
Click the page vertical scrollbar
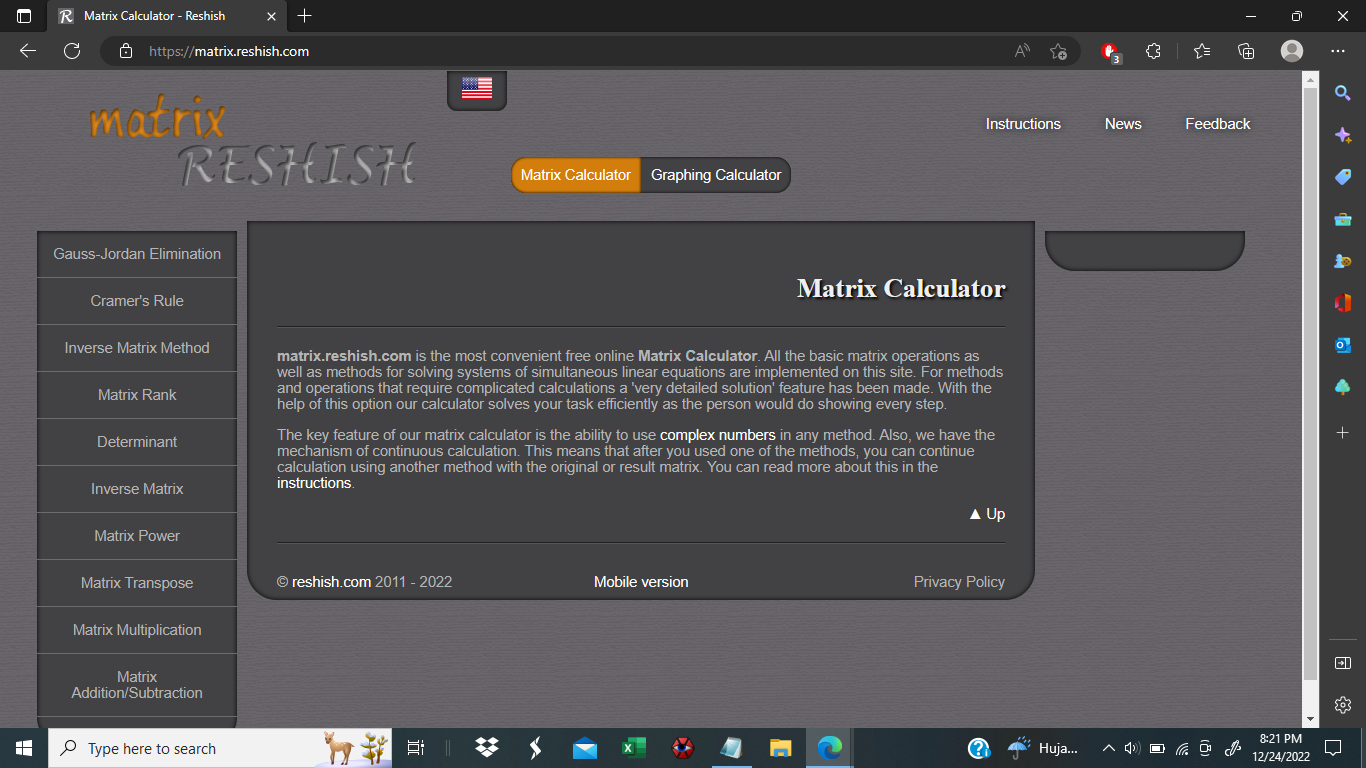coord(1311,385)
